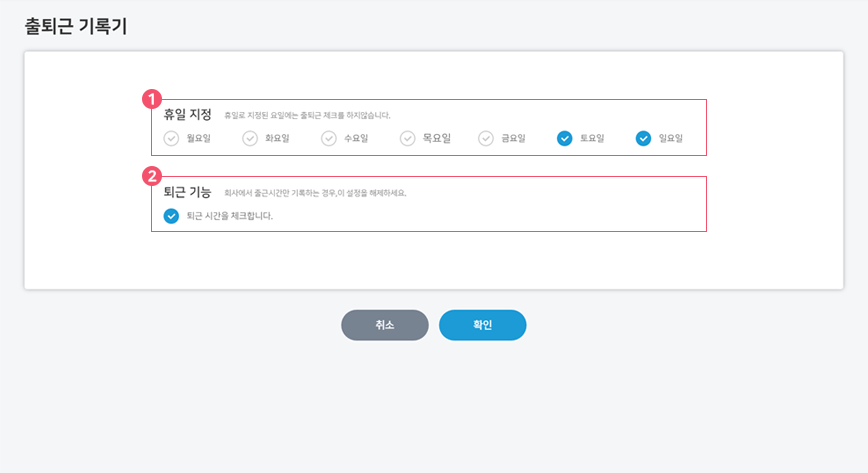Mark 금요일 as a holiday
This screenshot has height=473, width=868.
pos(486,138)
